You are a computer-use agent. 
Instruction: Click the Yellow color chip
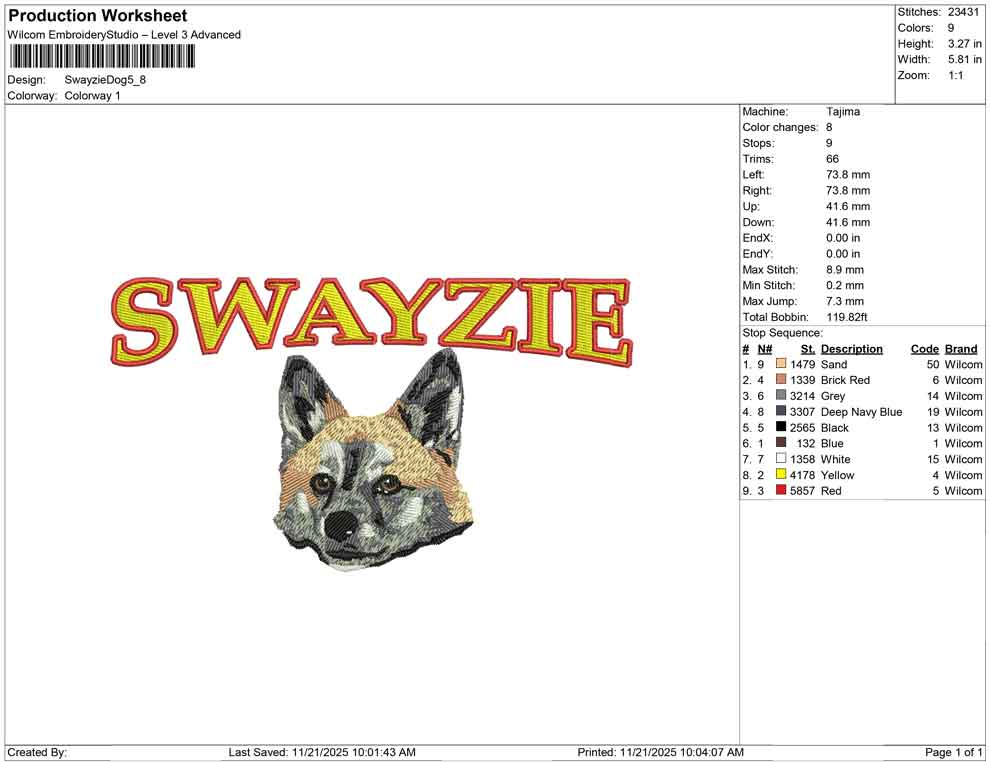tap(781, 475)
